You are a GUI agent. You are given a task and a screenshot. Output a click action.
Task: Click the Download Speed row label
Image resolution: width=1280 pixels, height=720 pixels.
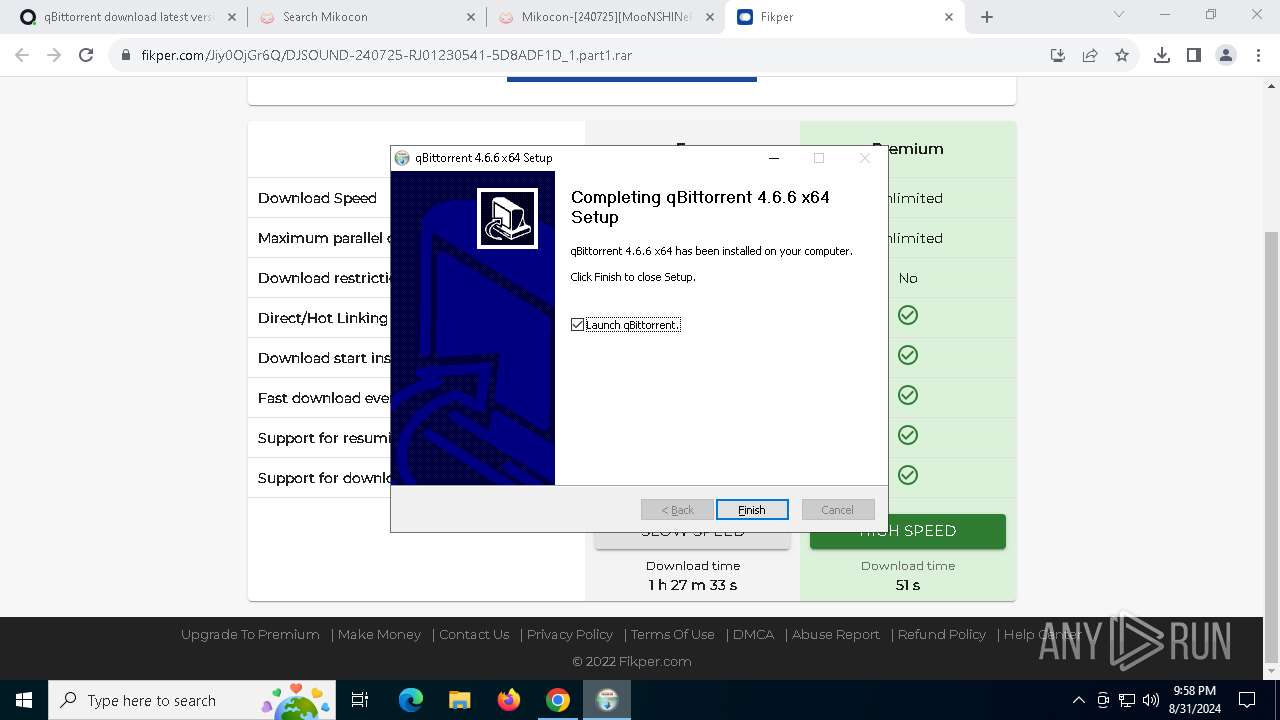pyautogui.click(x=317, y=198)
